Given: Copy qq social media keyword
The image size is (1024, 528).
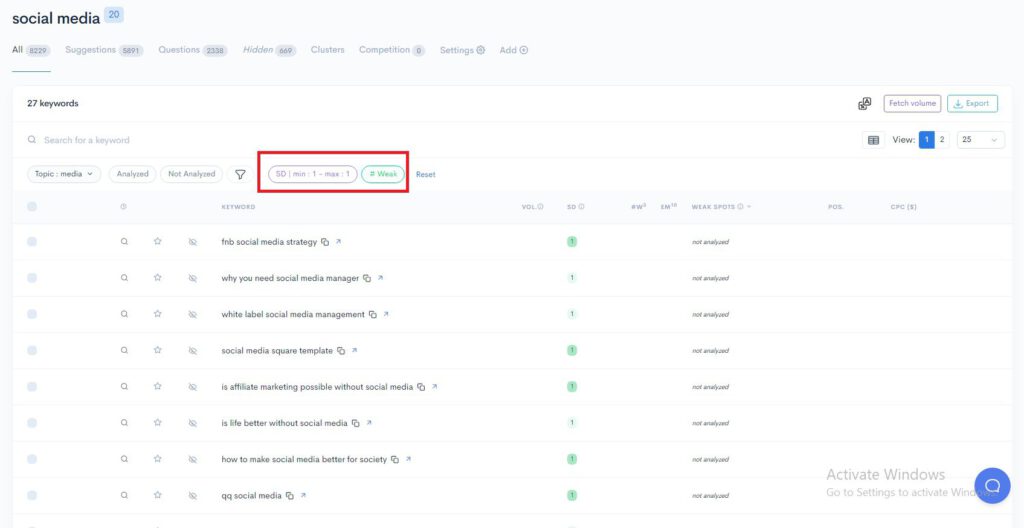Looking at the screenshot, I should coord(289,496).
